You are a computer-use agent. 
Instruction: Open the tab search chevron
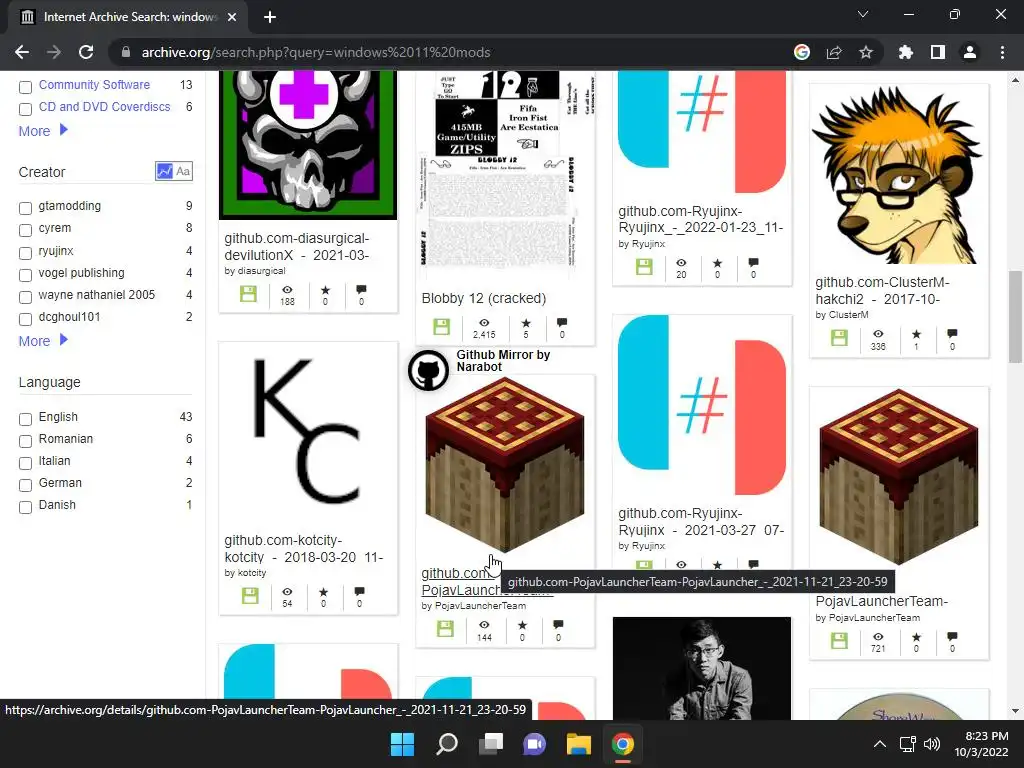(863, 14)
